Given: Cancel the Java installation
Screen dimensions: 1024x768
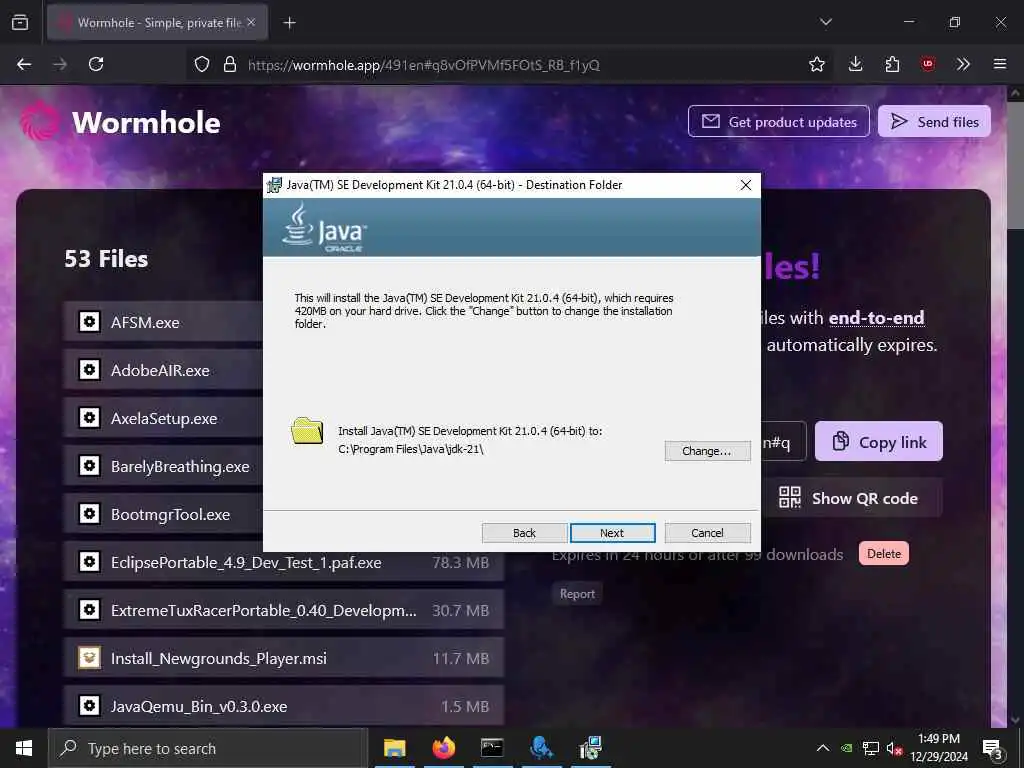Looking at the screenshot, I should pos(707,533).
